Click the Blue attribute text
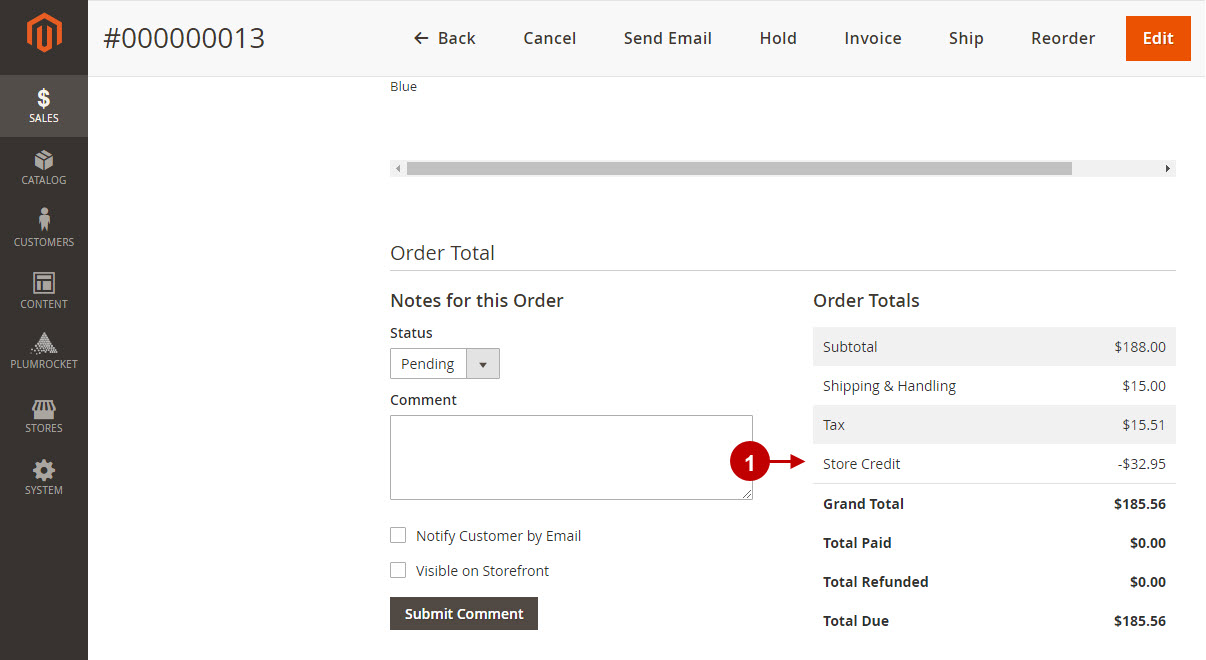This screenshot has width=1206, height=660. (403, 87)
